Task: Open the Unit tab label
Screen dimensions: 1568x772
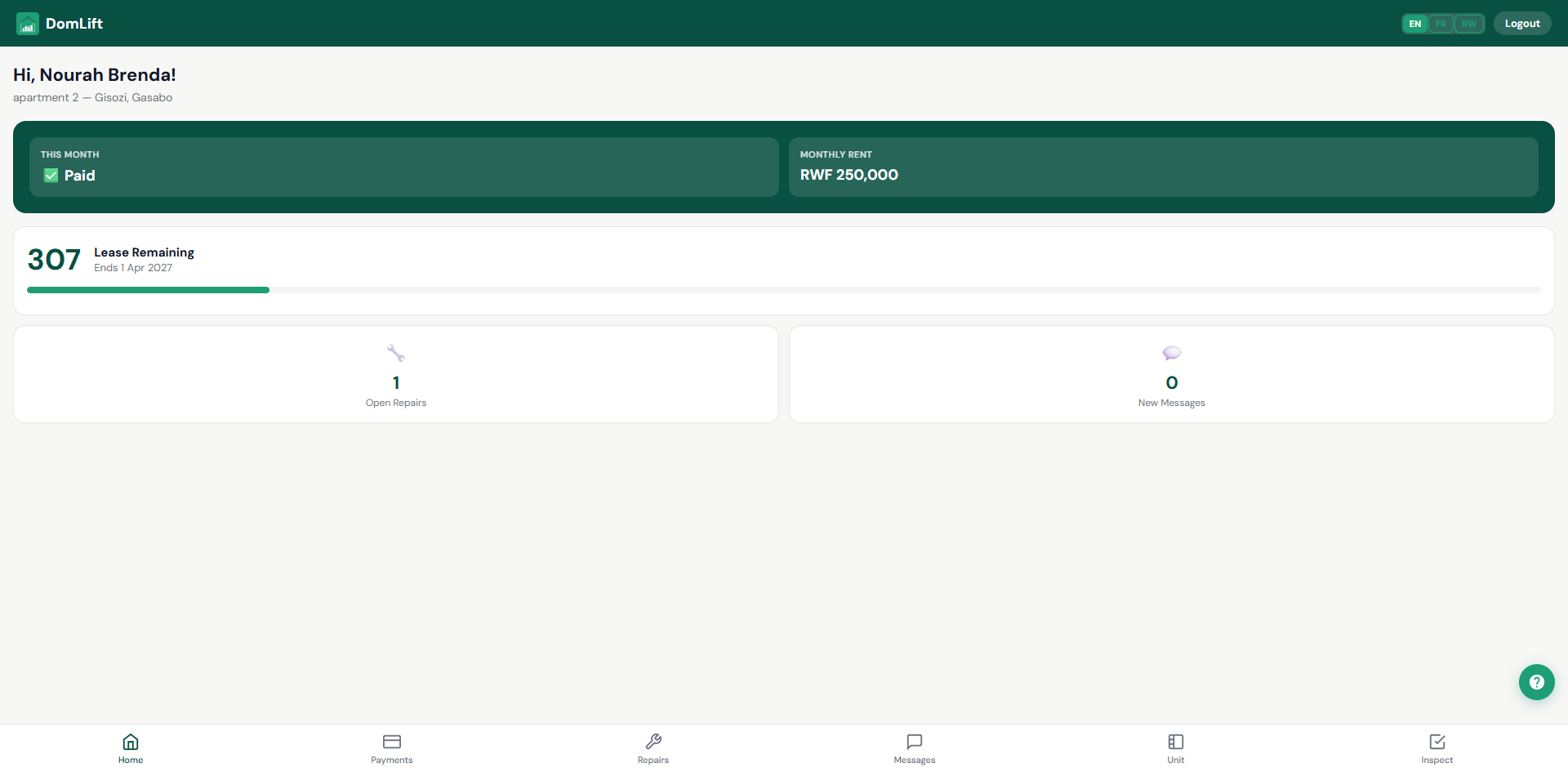Action: tap(1176, 761)
